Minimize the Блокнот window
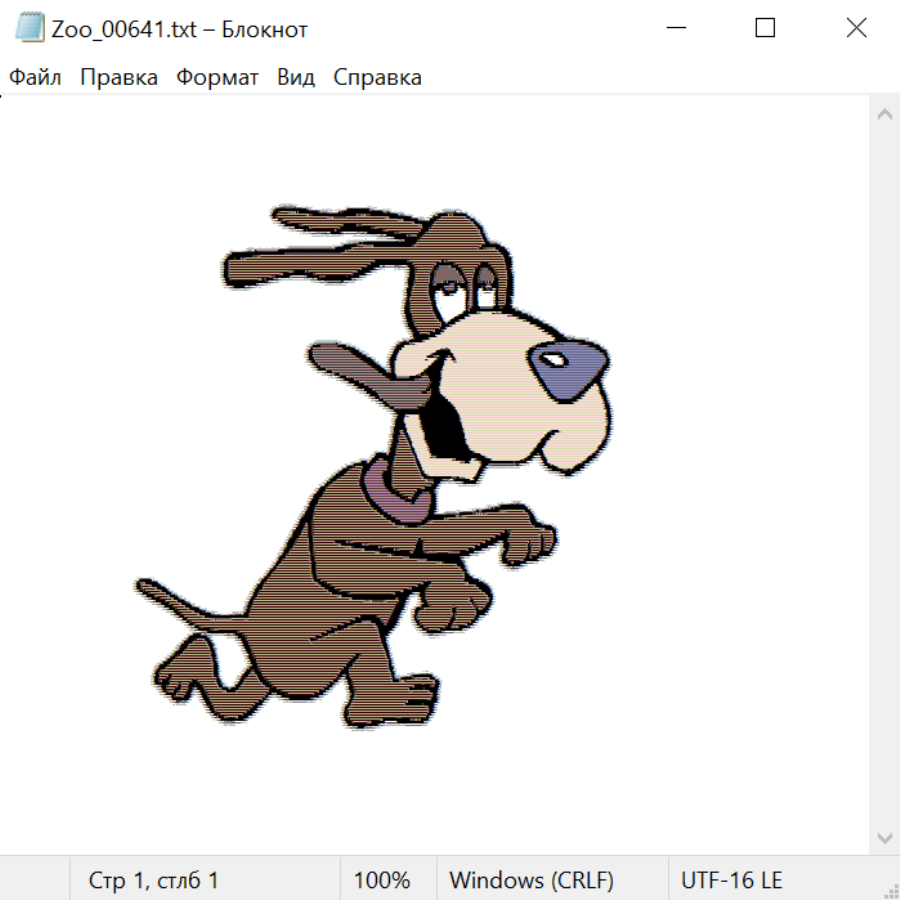Screen dimensions: 900x900 tap(675, 28)
